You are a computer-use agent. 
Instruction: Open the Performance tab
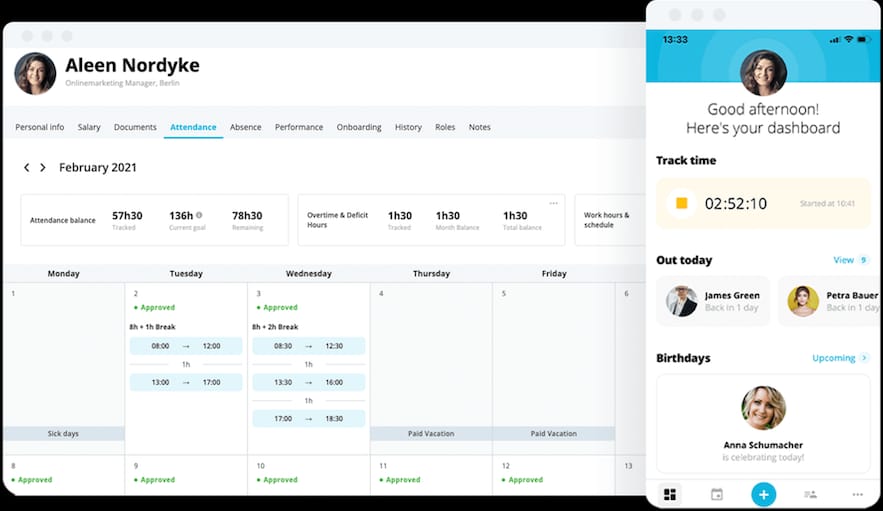pos(299,127)
